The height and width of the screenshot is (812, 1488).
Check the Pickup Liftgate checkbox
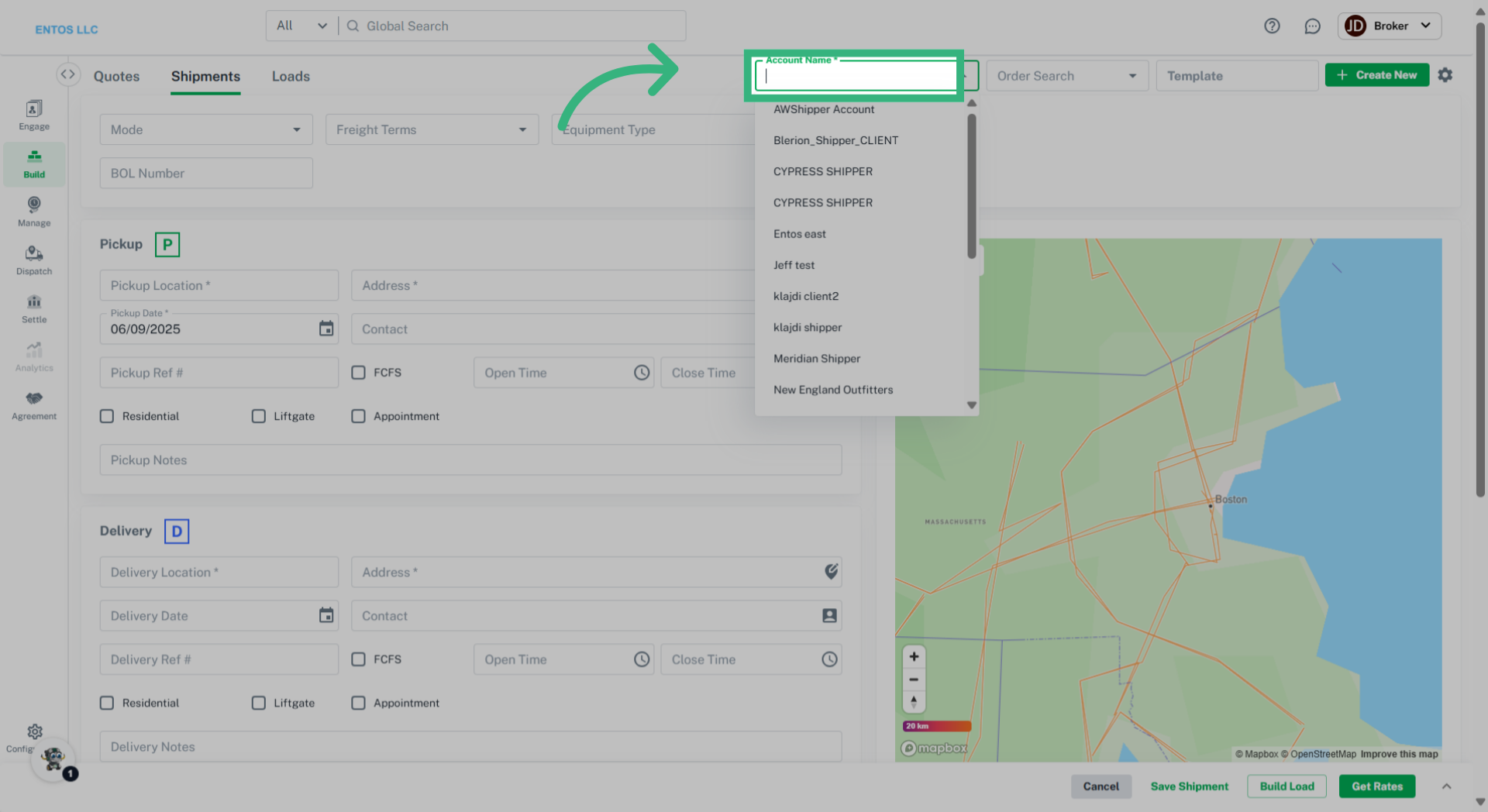(259, 416)
